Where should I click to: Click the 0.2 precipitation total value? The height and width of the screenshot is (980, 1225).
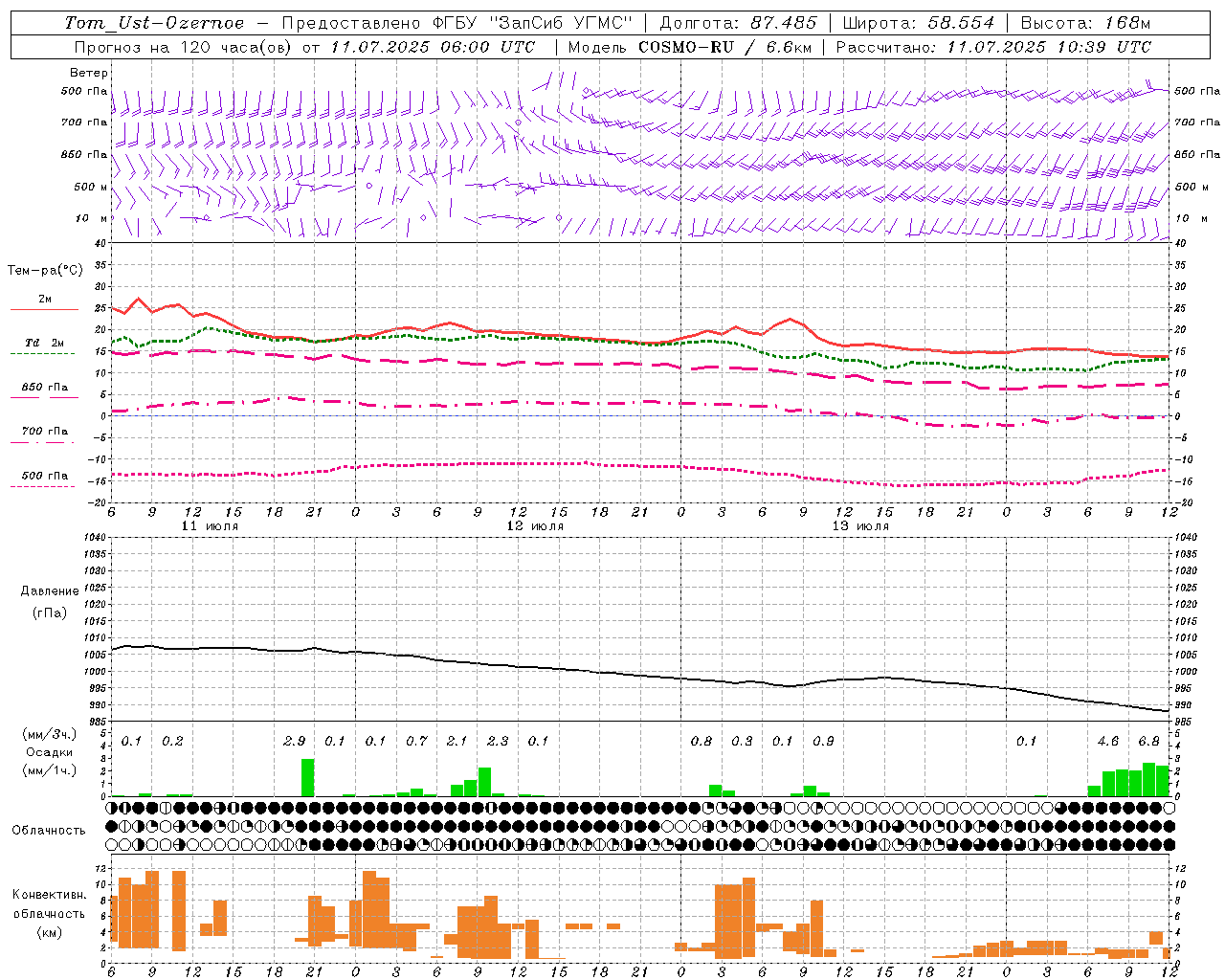[172, 741]
